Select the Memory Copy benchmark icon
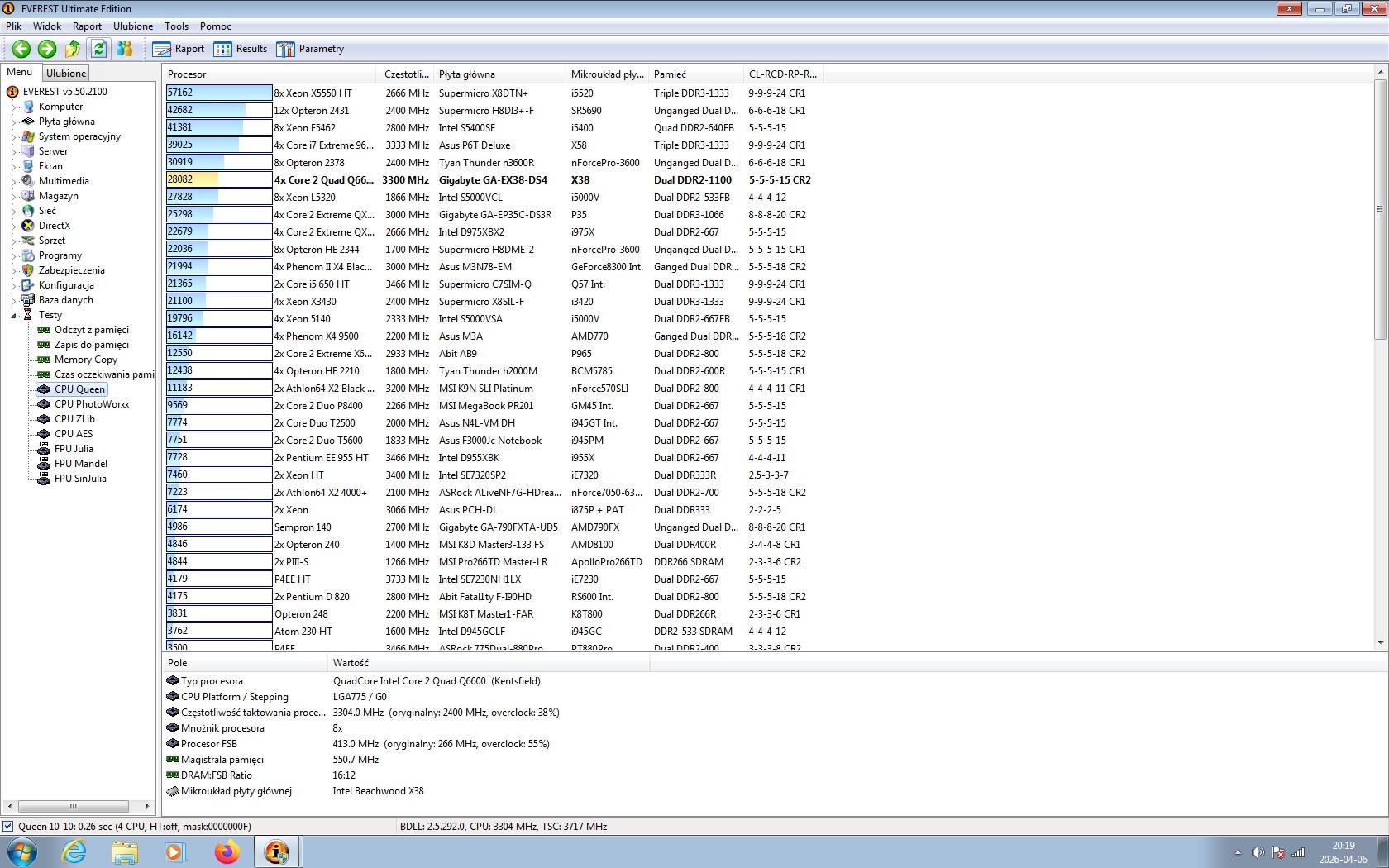 [x=44, y=360]
